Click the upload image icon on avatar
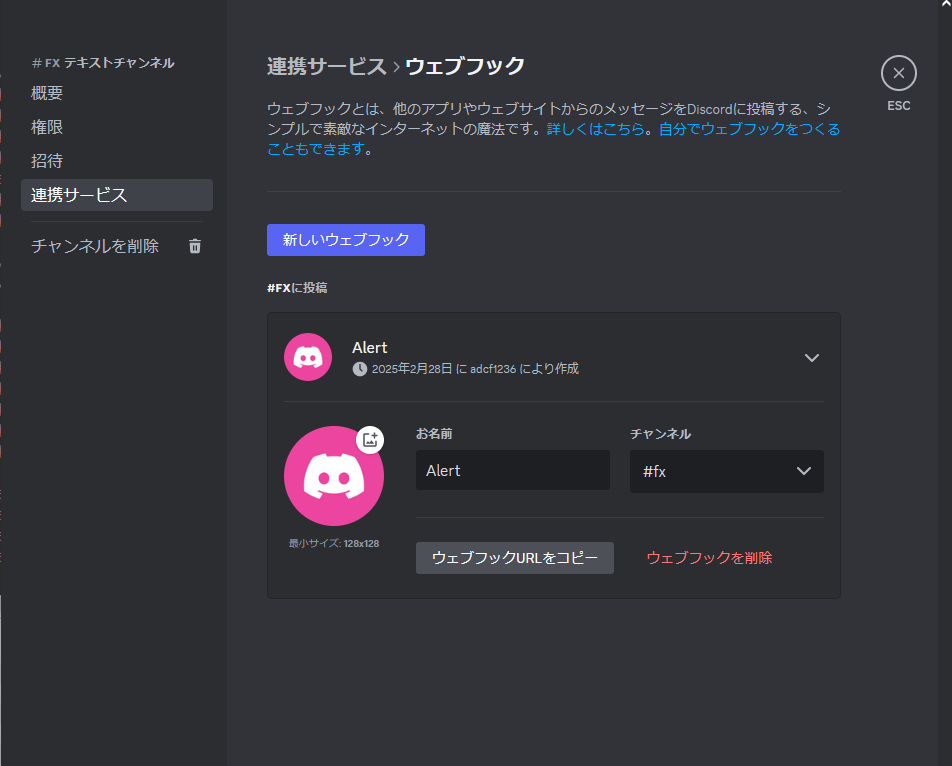The image size is (952, 766). pyautogui.click(x=370, y=439)
